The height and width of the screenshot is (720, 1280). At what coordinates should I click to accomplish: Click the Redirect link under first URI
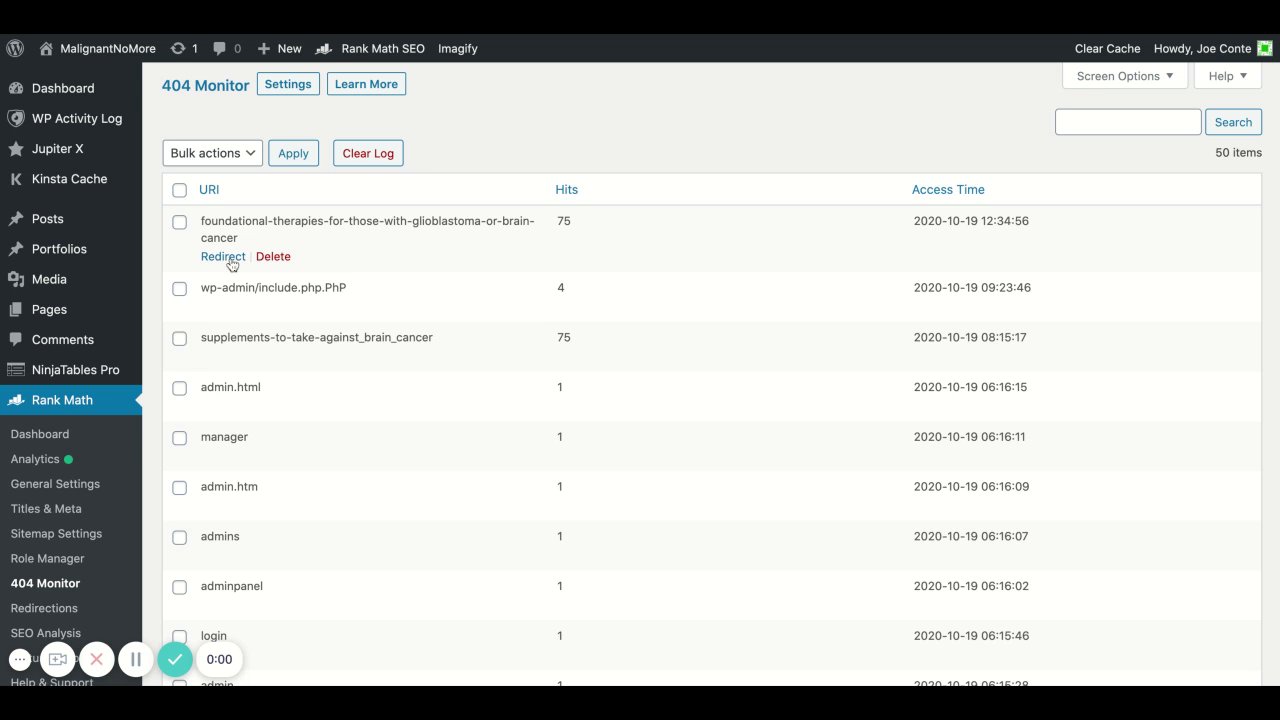tap(222, 256)
